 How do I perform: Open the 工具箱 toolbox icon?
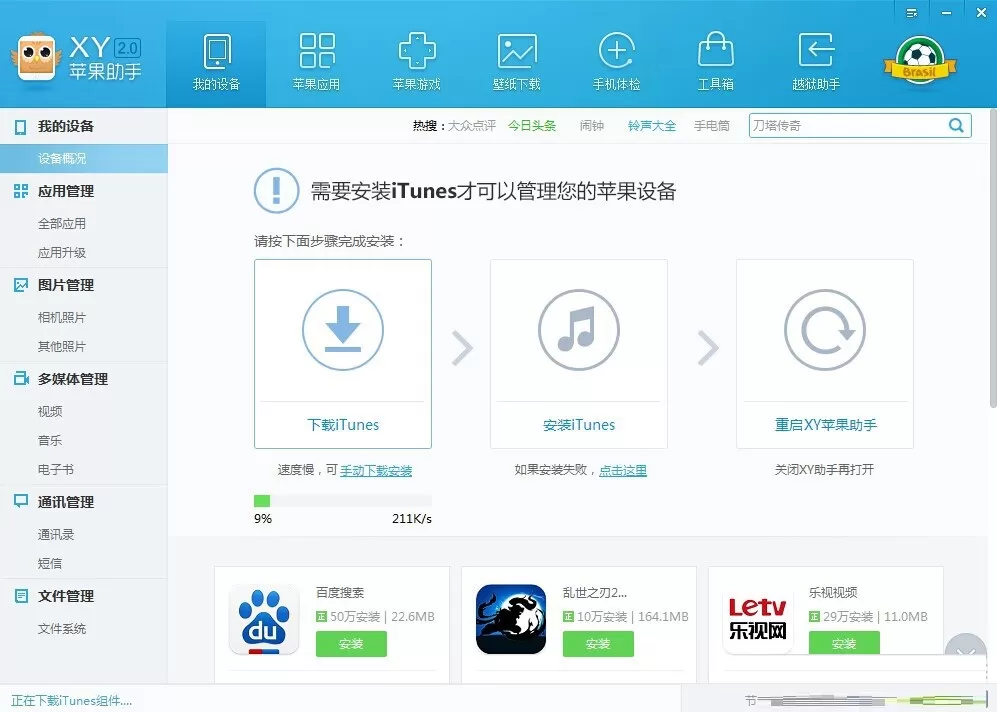716,50
